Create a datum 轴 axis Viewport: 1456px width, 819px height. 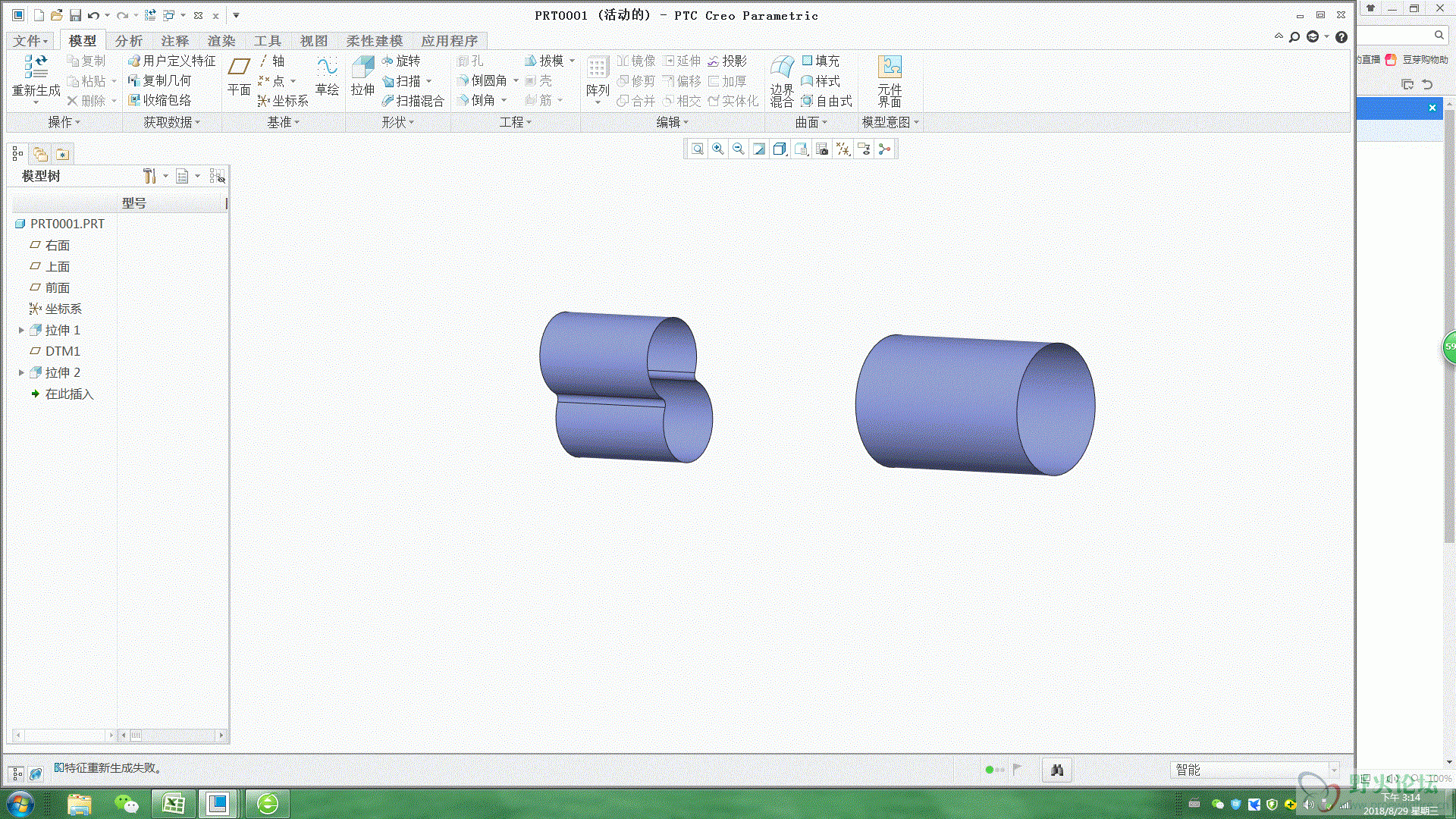click(271, 61)
